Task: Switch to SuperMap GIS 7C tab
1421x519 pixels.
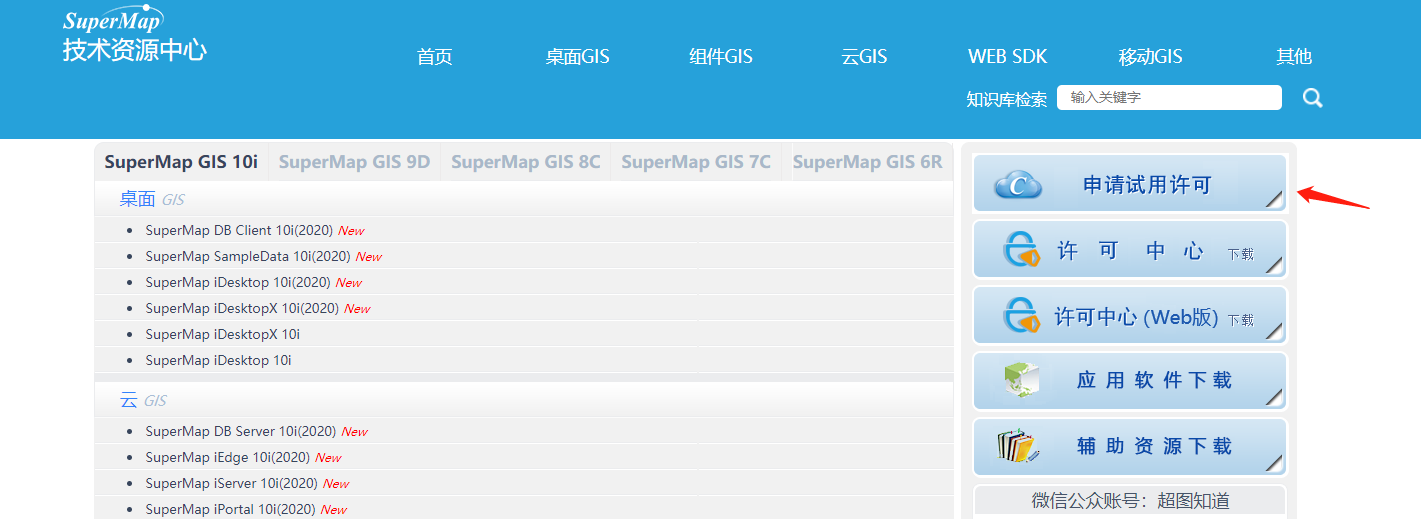Action: (x=696, y=162)
